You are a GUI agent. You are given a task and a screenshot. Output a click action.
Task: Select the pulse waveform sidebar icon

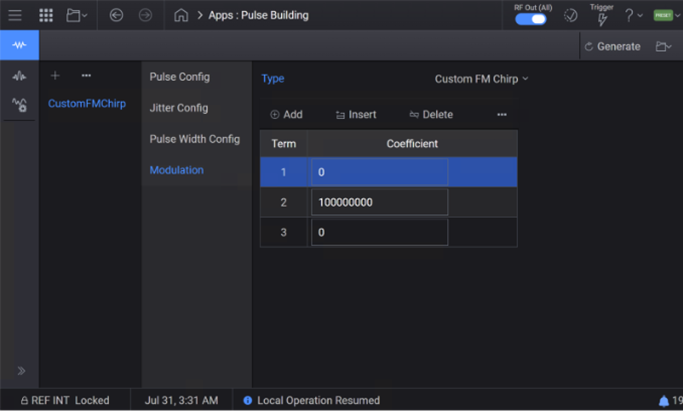[19, 45]
